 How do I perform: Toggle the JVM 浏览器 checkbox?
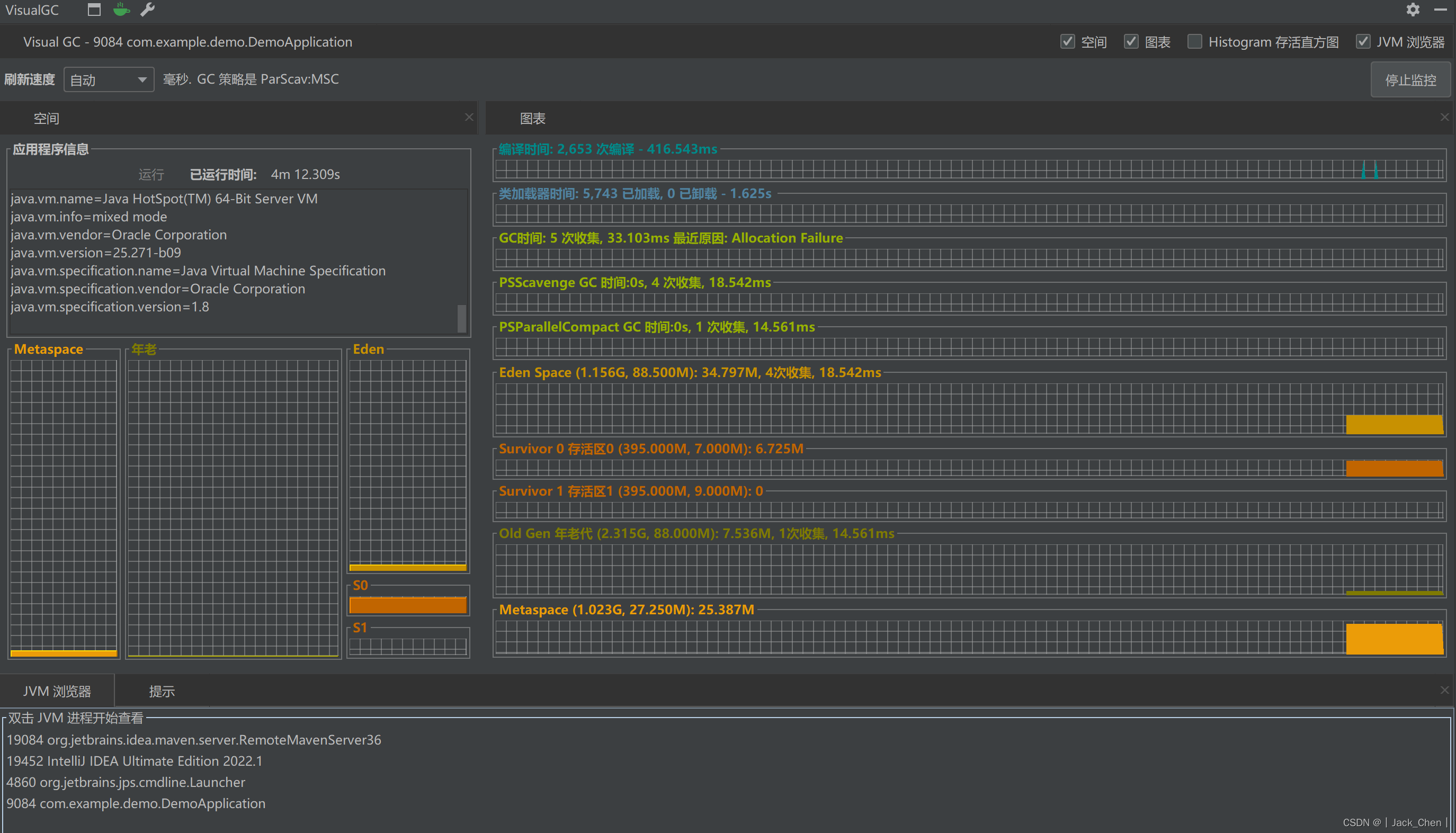(x=1362, y=42)
